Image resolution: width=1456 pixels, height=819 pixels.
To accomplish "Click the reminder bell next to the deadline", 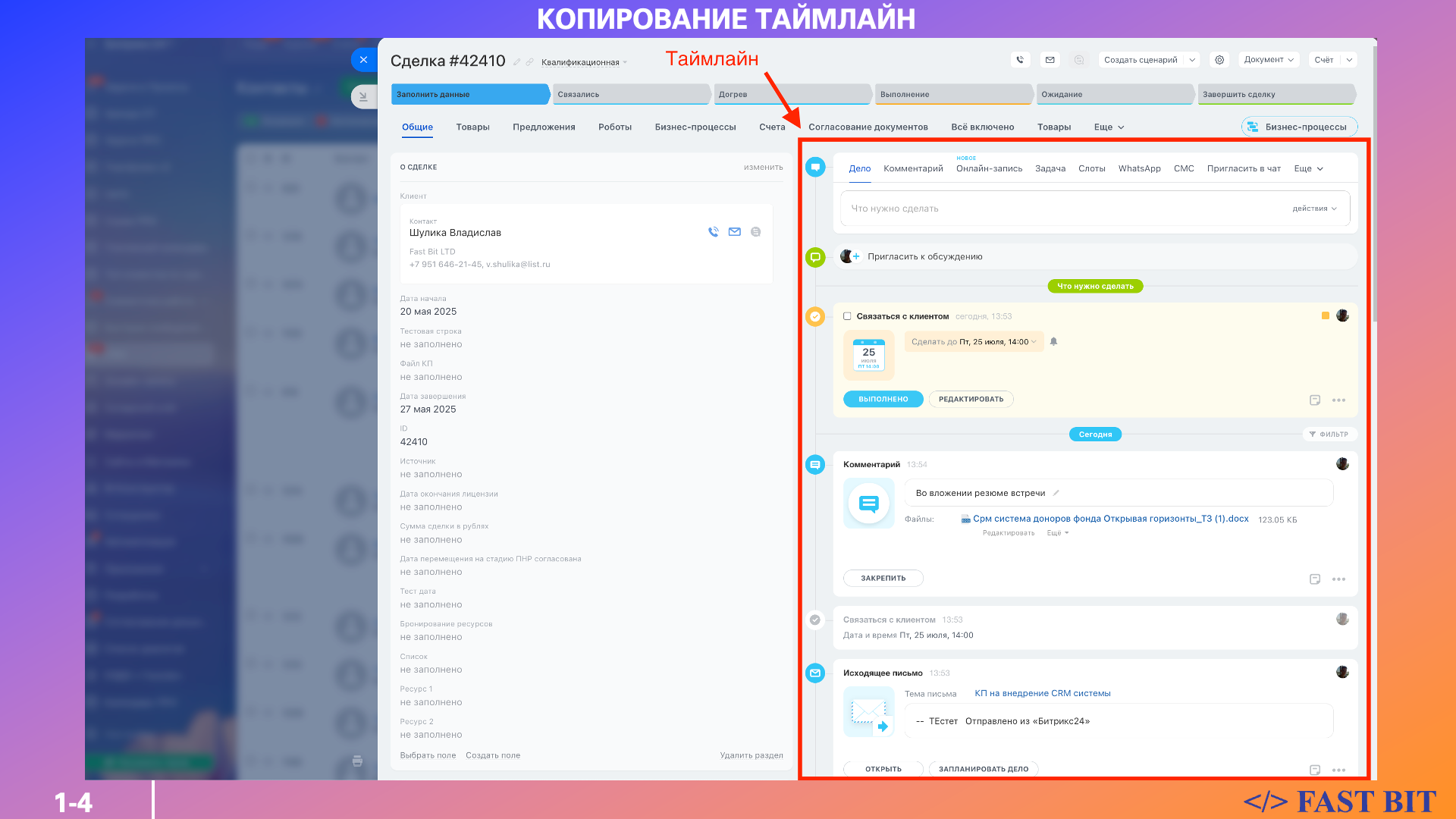I will click(1053, 342).
